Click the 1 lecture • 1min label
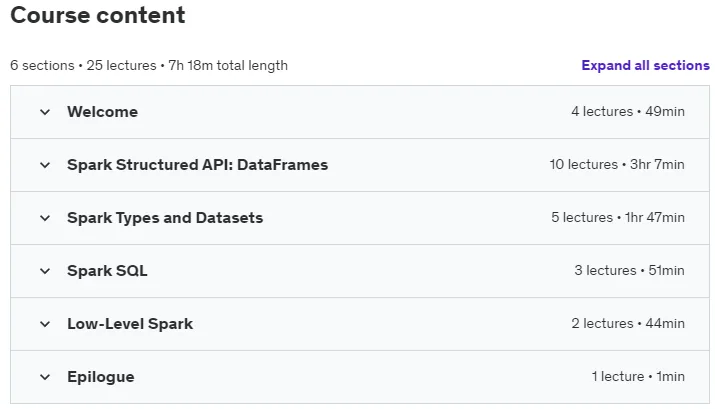The width and height of the screenshot is (715, 409). (638, 377)
